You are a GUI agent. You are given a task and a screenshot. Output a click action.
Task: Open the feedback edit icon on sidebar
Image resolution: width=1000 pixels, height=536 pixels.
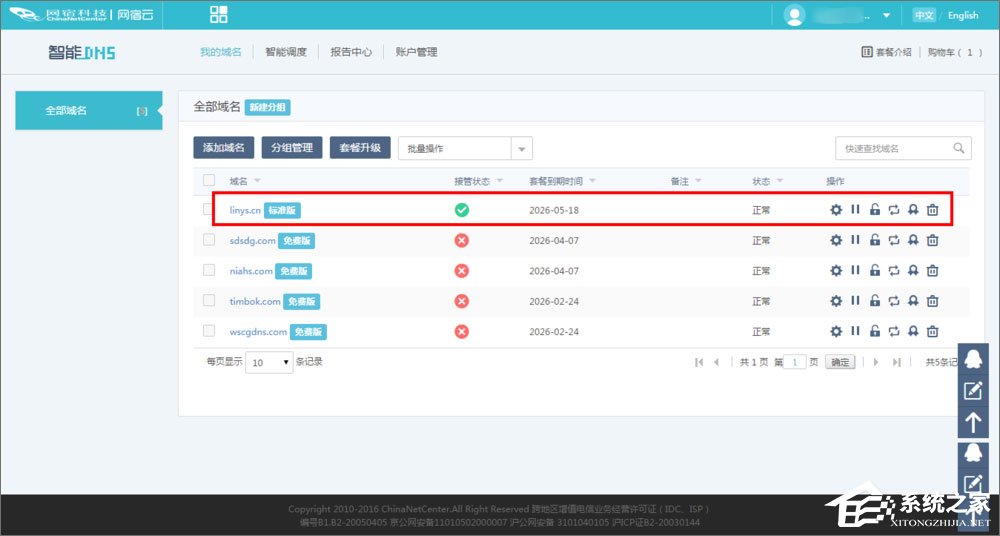point(973,391)
